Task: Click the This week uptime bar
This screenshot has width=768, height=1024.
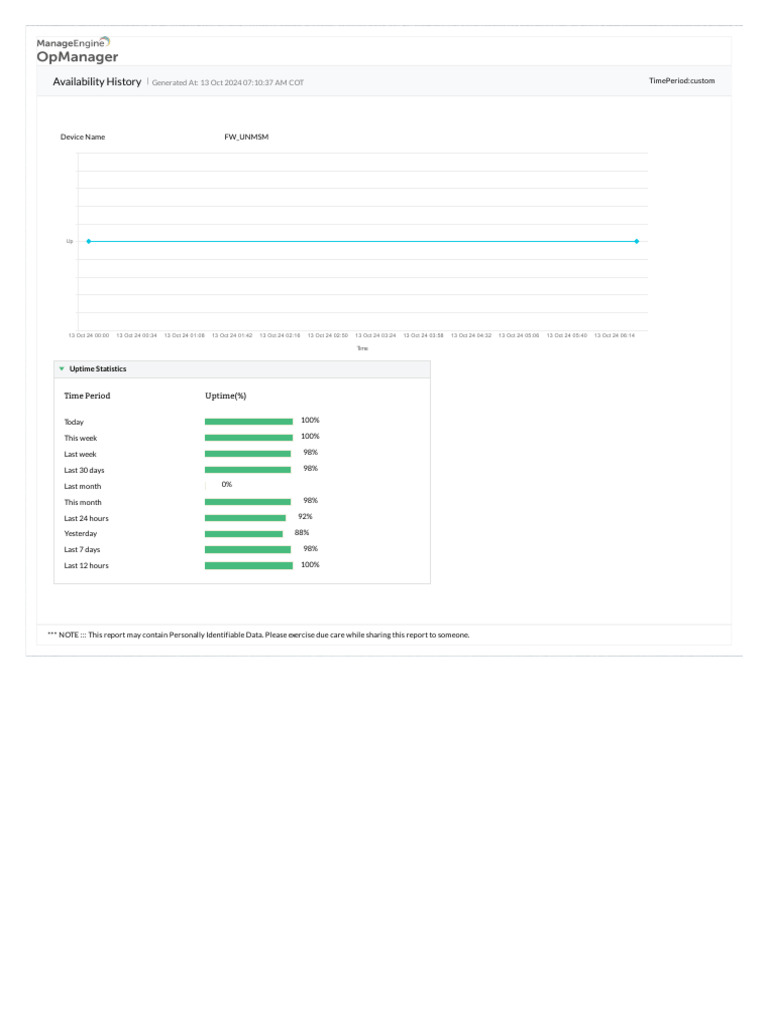Action: pyautogui.click(x=249, y=438)
